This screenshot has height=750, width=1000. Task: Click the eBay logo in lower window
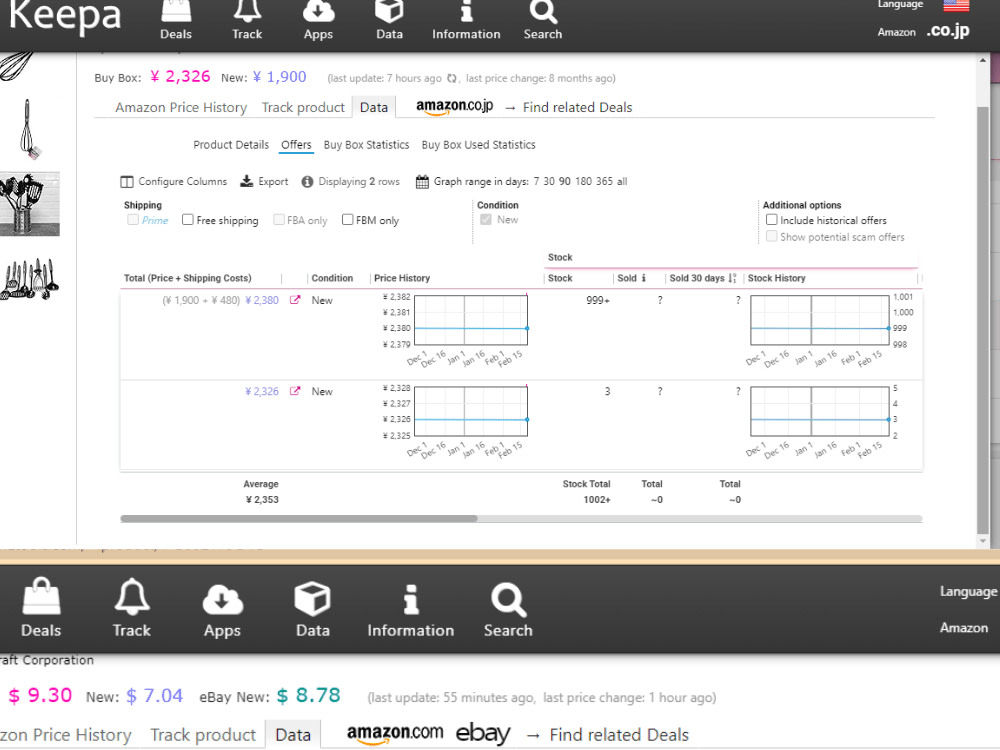coord(483,734)
